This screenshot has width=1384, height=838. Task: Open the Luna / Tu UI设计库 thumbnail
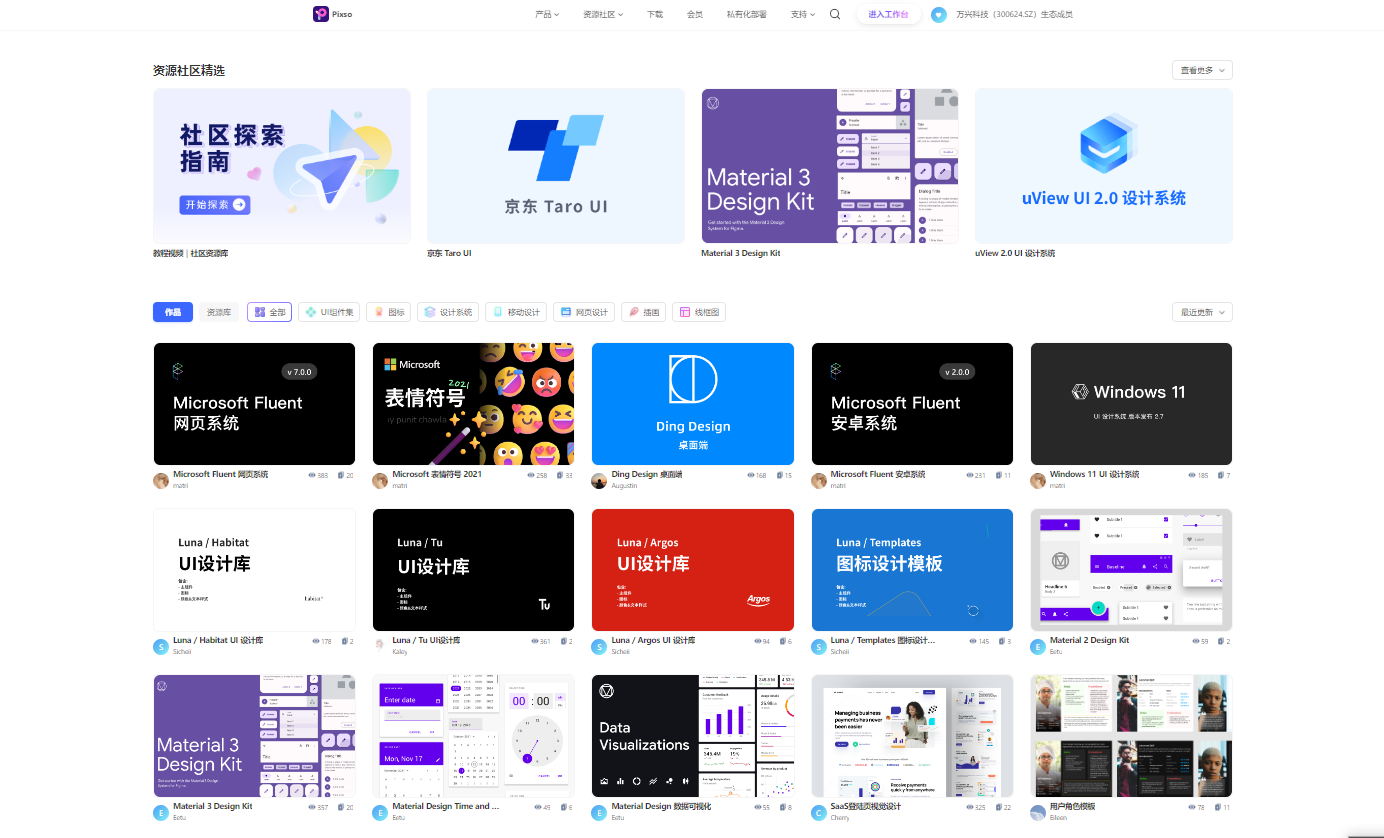473,570
